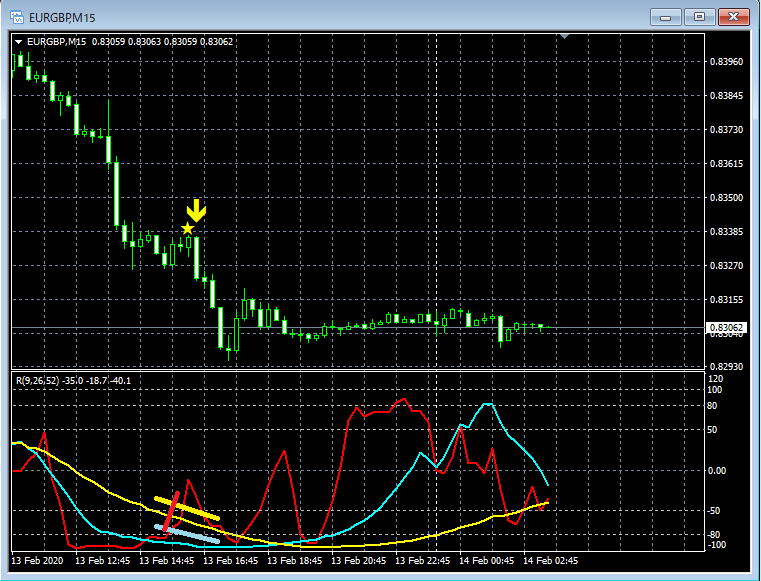Maximize the EURGBP,M15 chart window

[699, 17]
